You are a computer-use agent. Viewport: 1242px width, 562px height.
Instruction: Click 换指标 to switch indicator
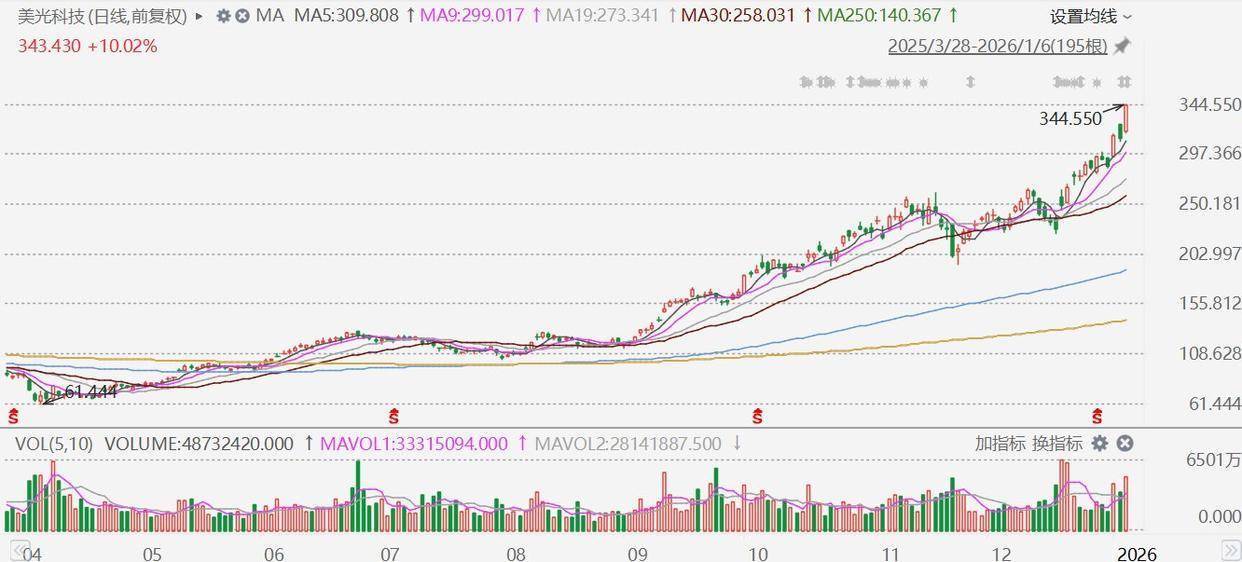tap(1057, 444)
